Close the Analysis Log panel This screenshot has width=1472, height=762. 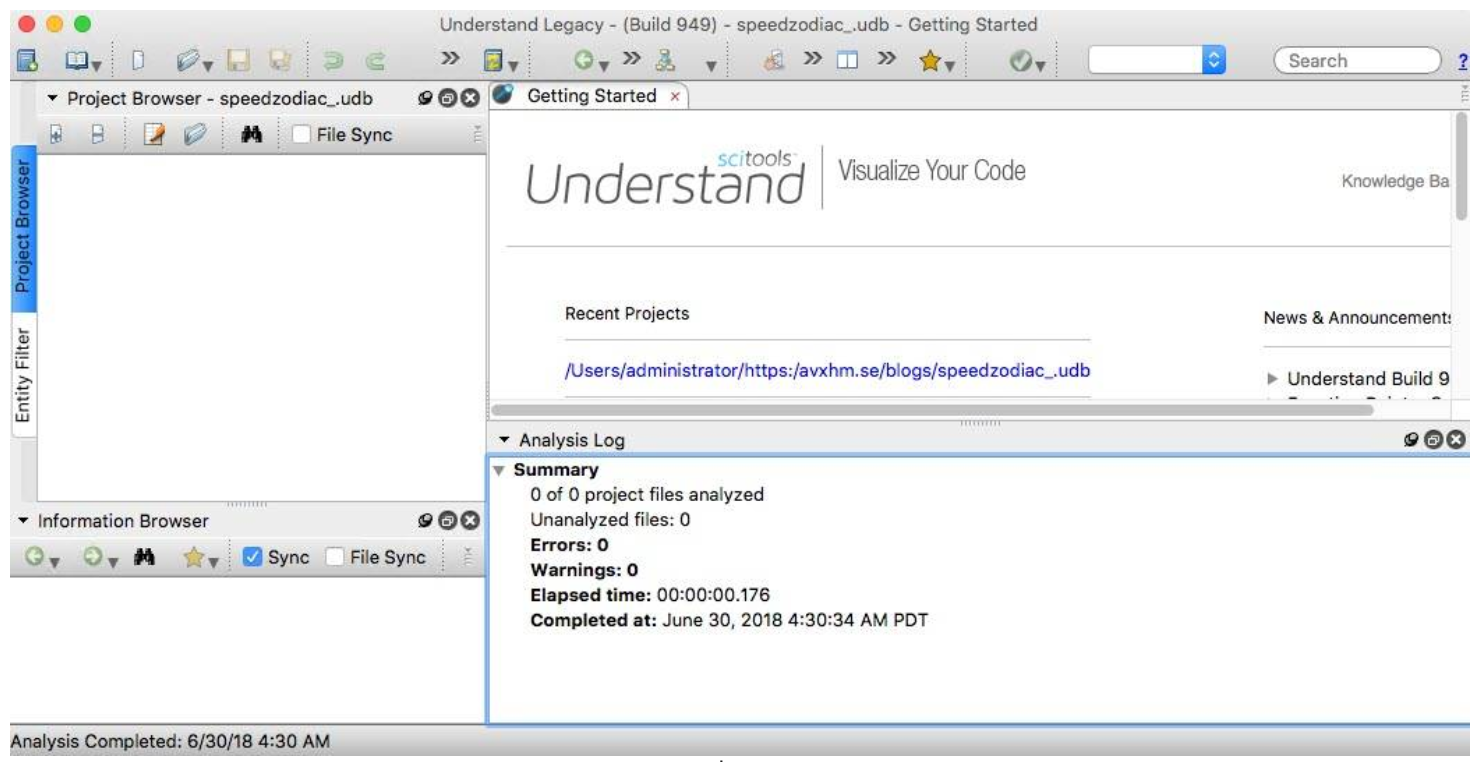click(1457, 439)
